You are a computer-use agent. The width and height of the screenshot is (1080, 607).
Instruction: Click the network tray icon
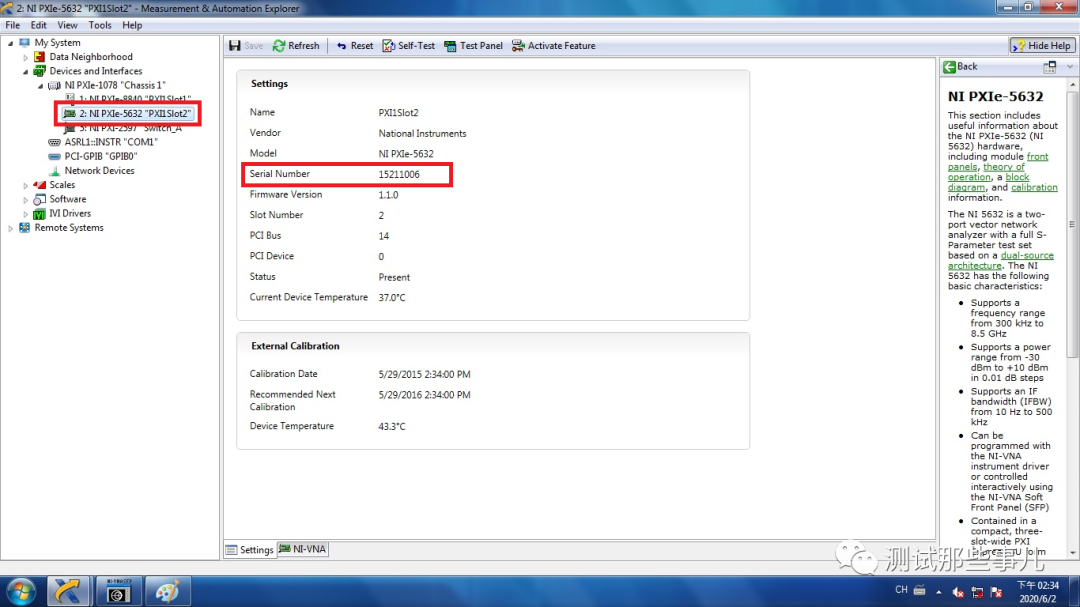pos(977,592)
